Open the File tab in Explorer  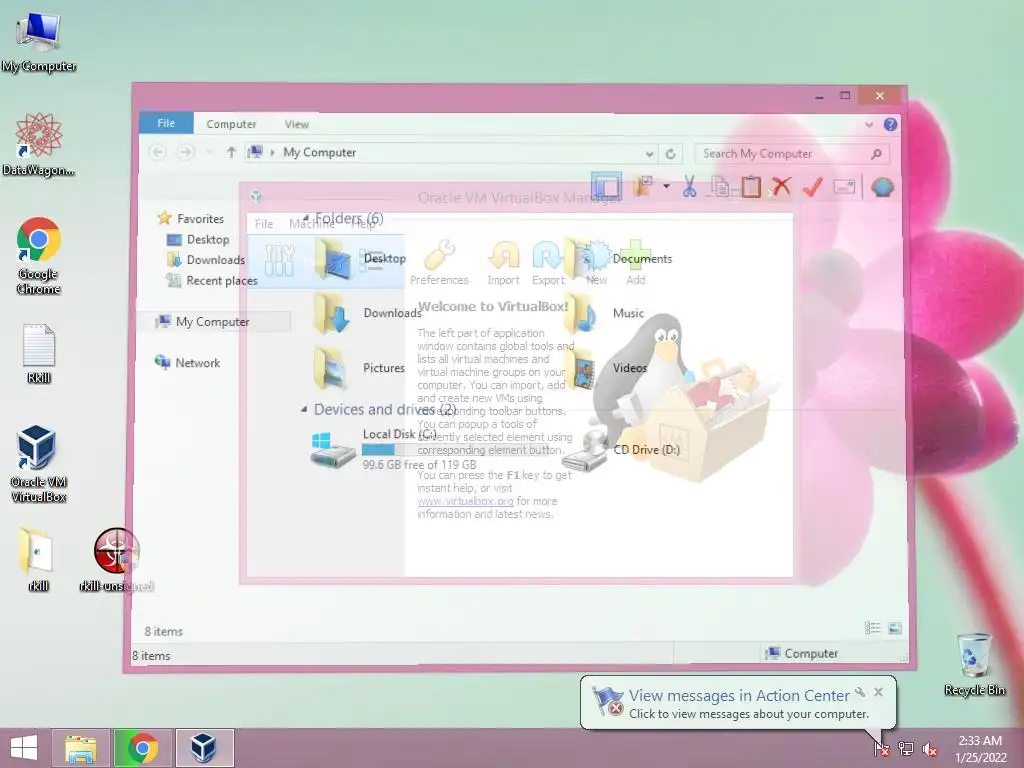coord(166,123)
